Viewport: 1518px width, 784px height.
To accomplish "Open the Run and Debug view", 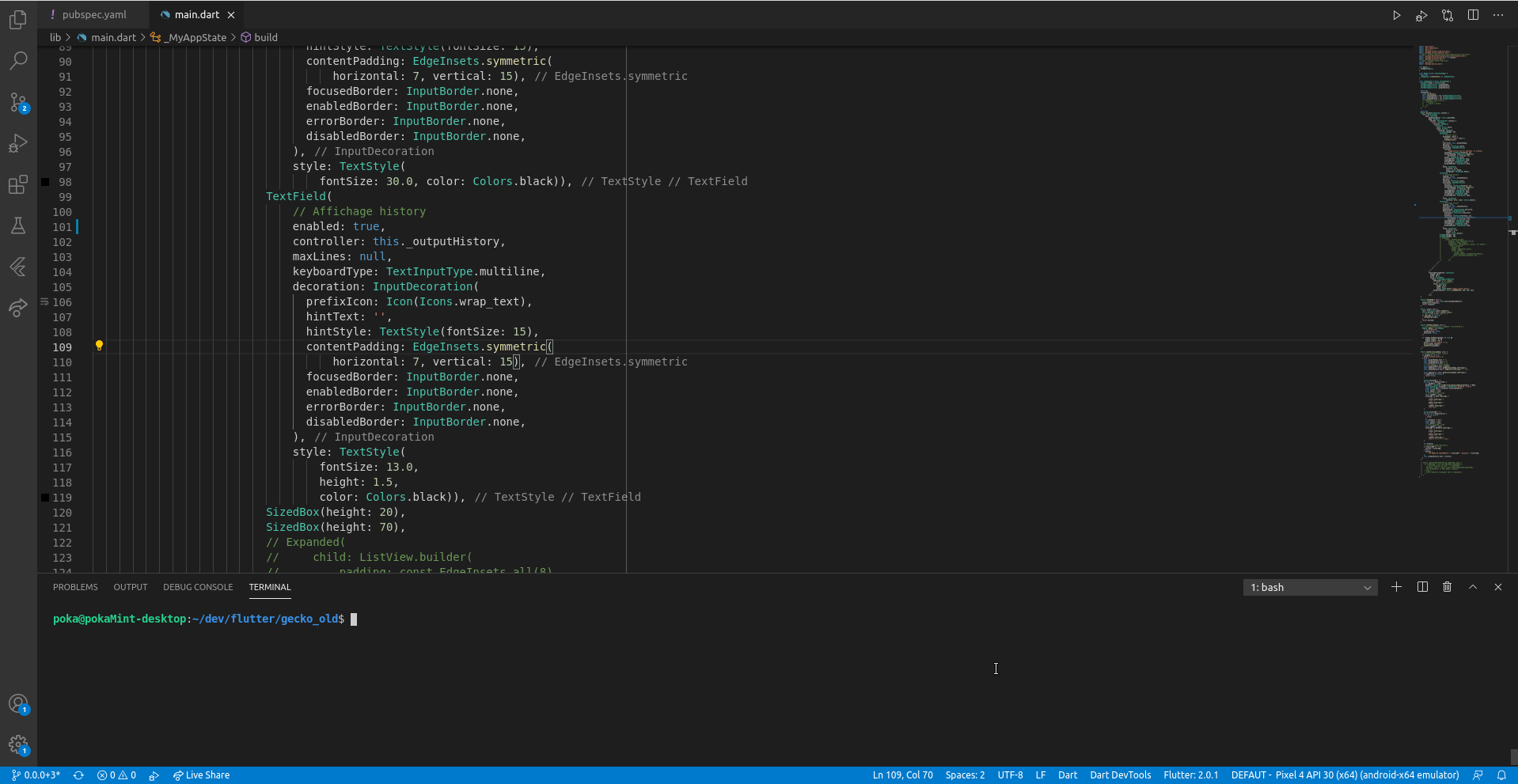I will pyautogui.click(x=18, y=143).
